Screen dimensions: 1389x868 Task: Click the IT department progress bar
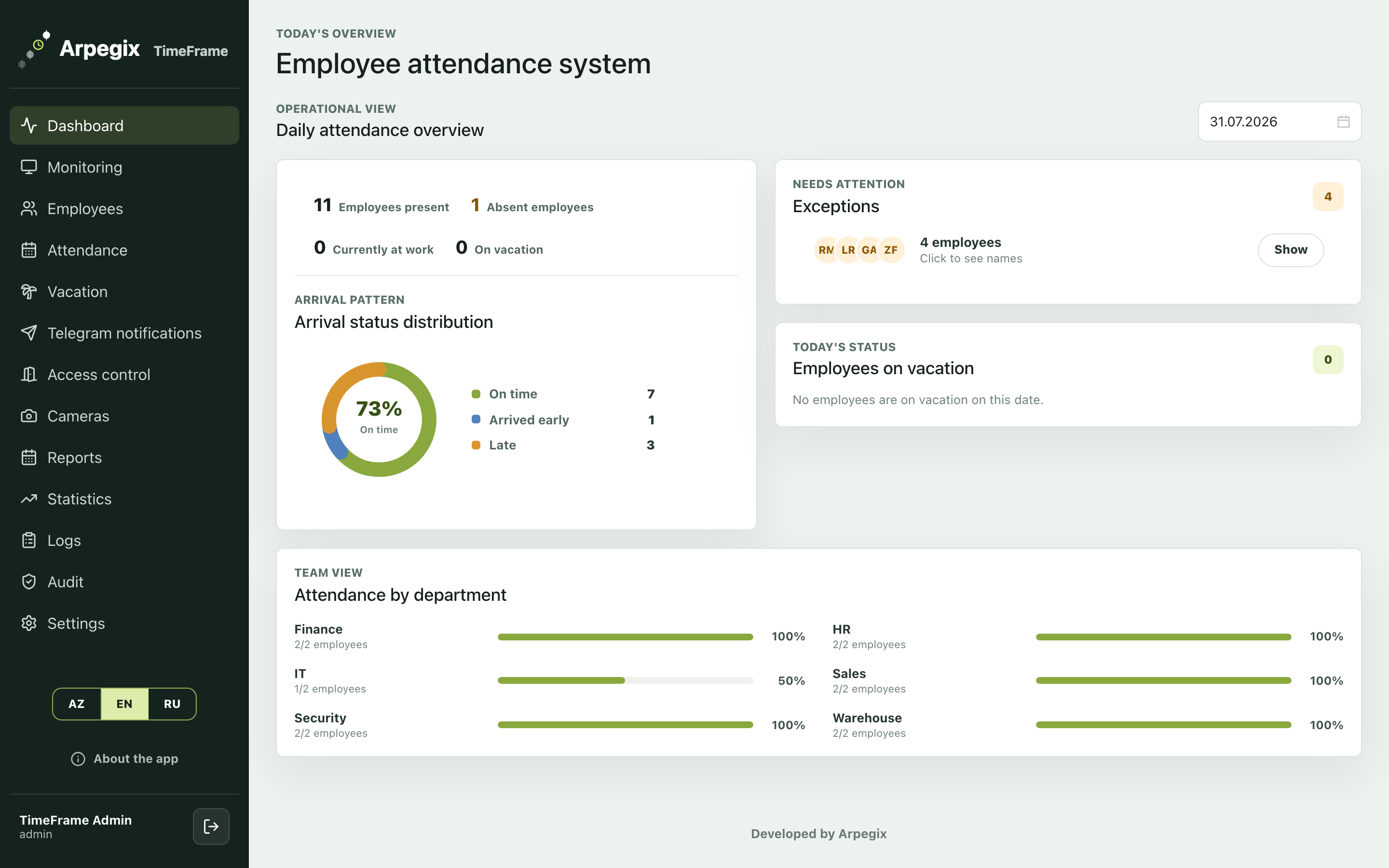(x=625, y=680)
